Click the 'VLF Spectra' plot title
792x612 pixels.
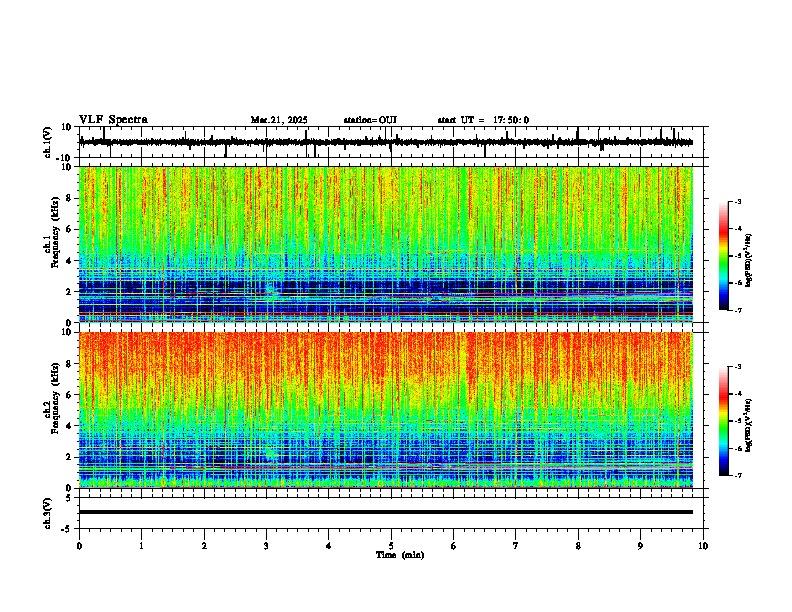pyautogui.click(x=113, y=120)
